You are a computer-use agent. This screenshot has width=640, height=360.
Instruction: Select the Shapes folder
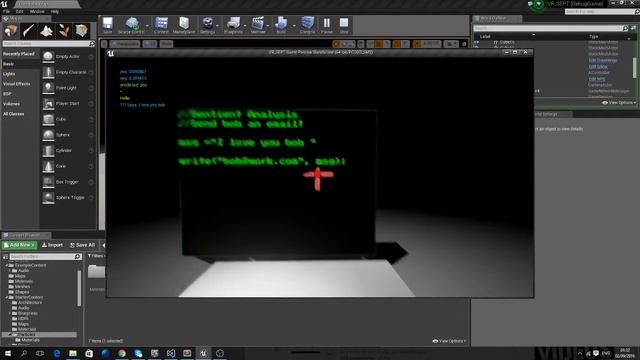[x=22, y=292]
